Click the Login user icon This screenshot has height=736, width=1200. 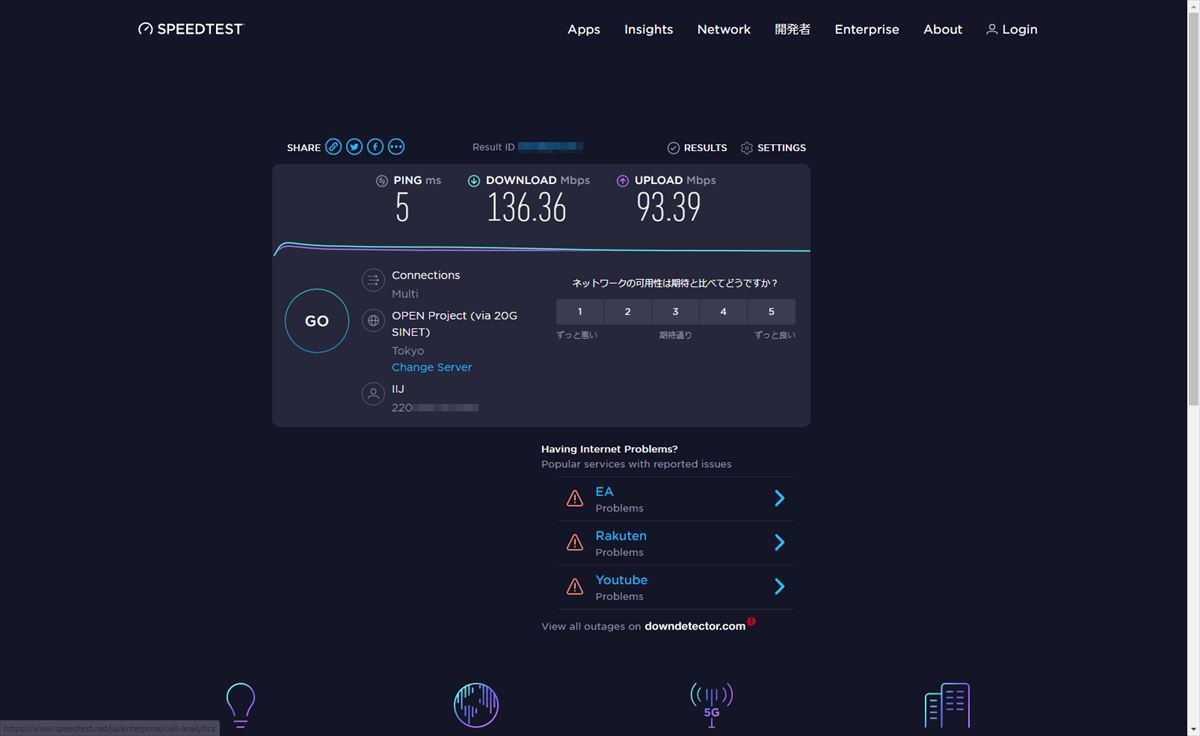(x=992, y=30)
